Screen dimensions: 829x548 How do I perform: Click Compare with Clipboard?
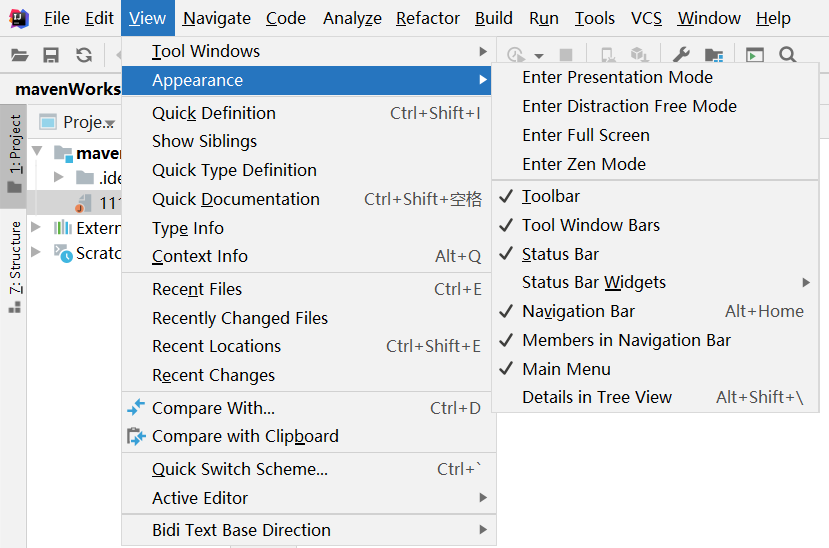[x=245, y=436]
